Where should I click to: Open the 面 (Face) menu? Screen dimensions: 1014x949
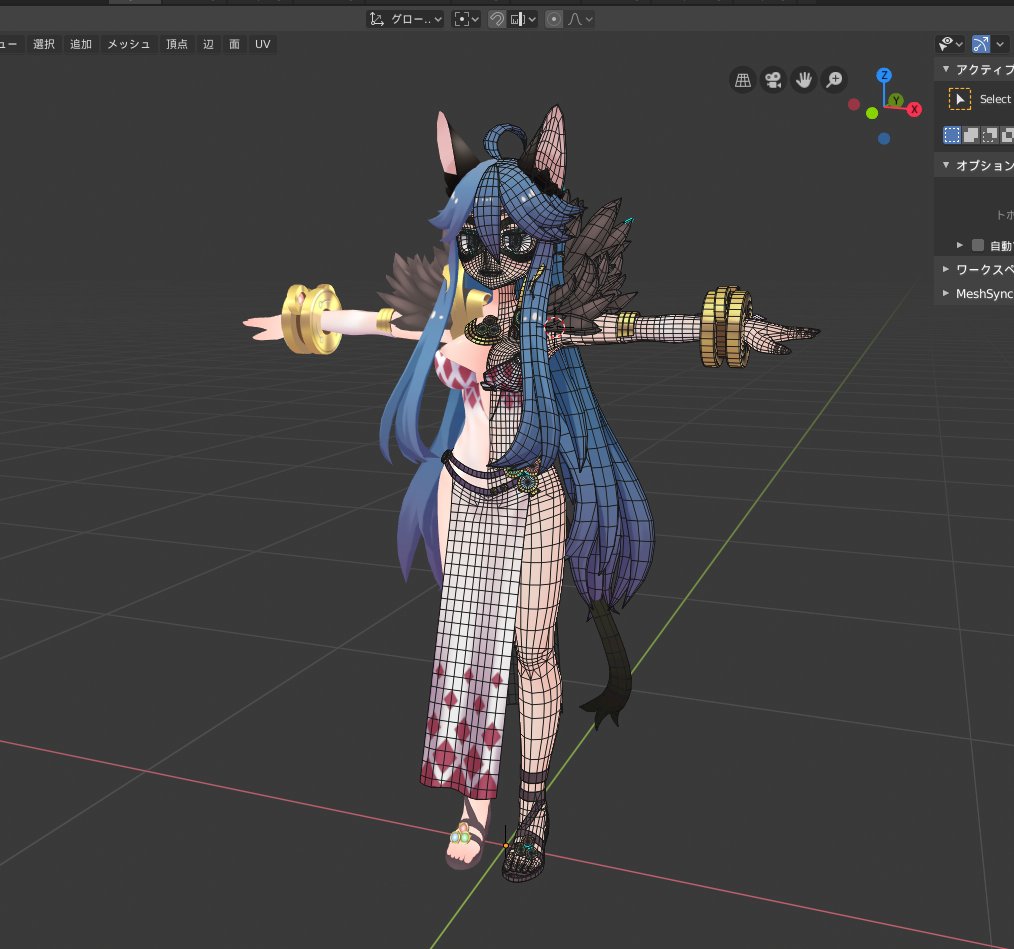(235, 44)
